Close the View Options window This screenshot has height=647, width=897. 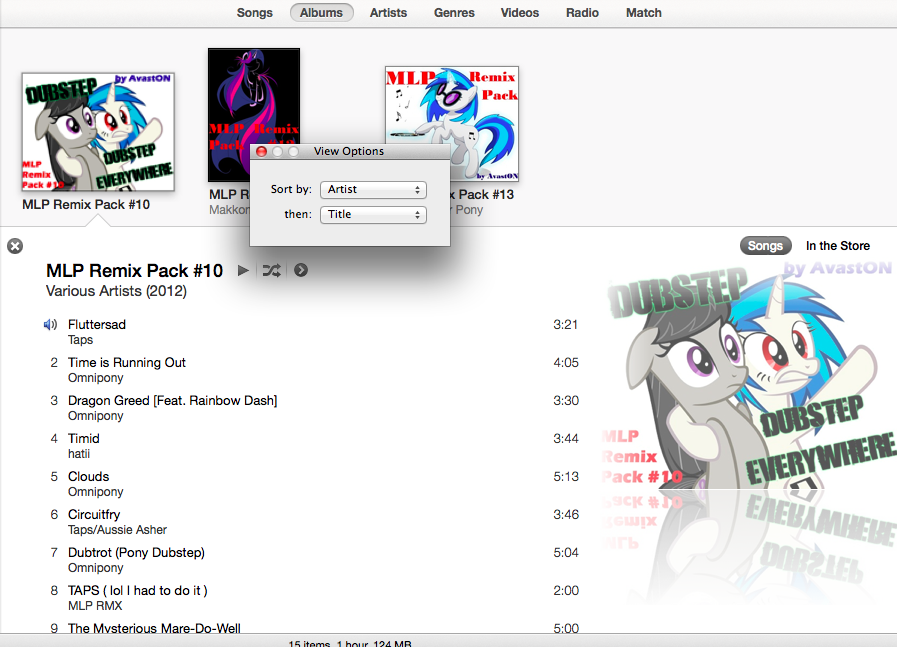pyautogui.click(x=261, y=152)
